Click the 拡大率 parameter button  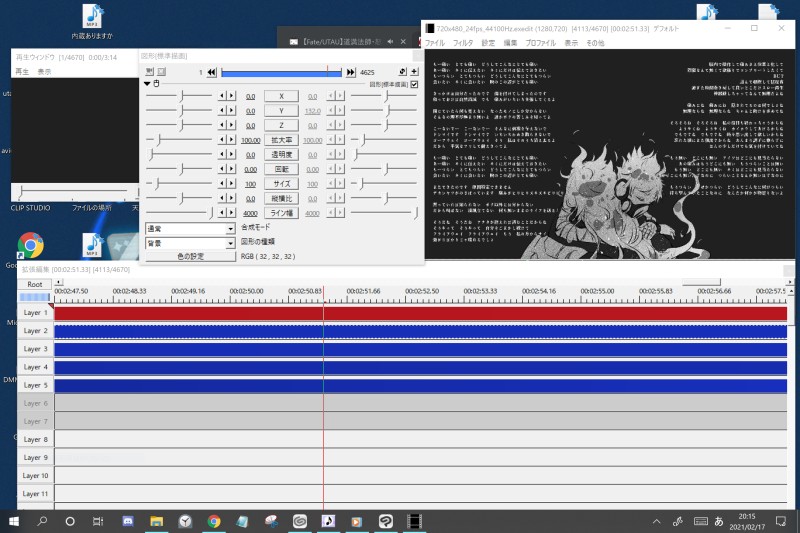(281, 140)
